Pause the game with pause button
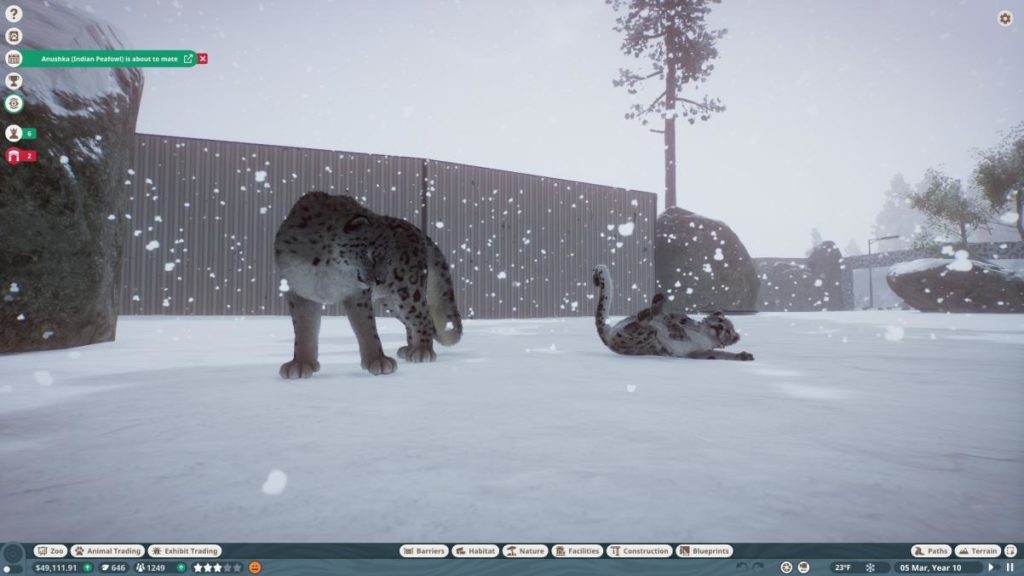This screenshot has height=576, width=1024. click(x=1010, y=568)
